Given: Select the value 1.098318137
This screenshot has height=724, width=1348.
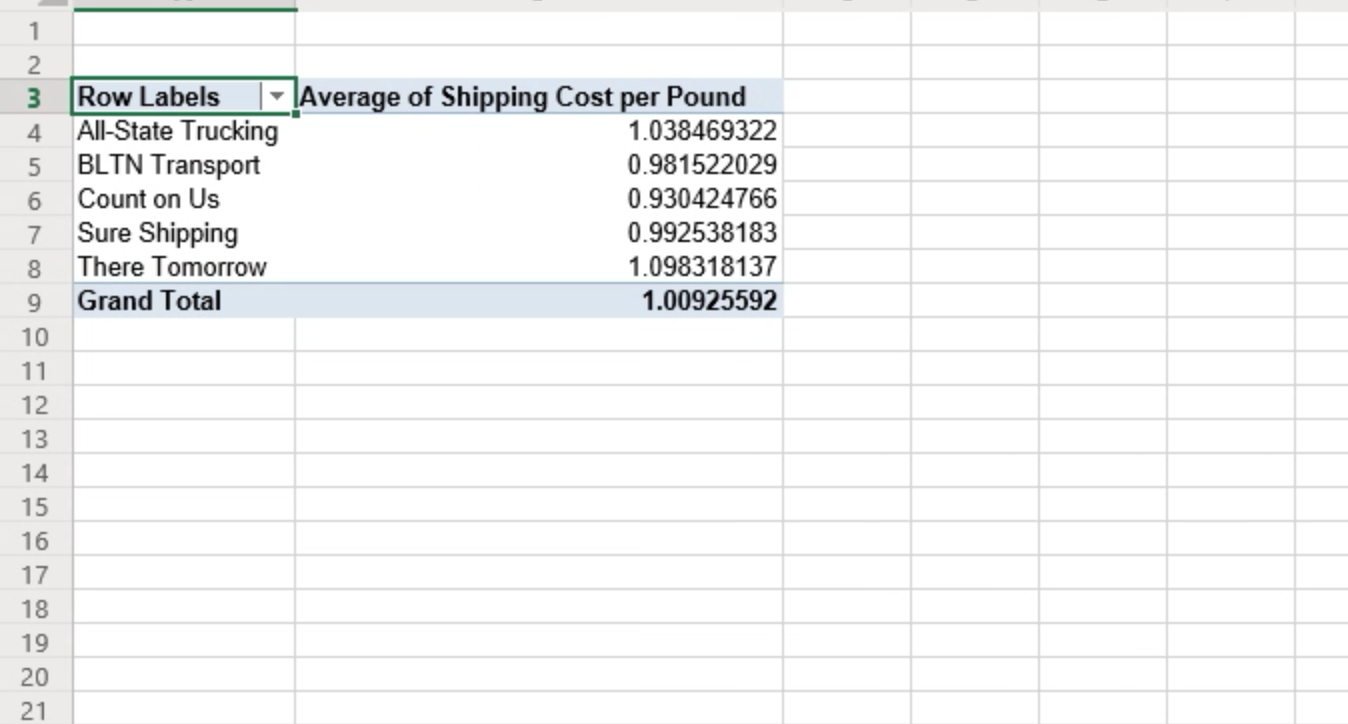Looking at the screenshot, I should click(539, 267).
